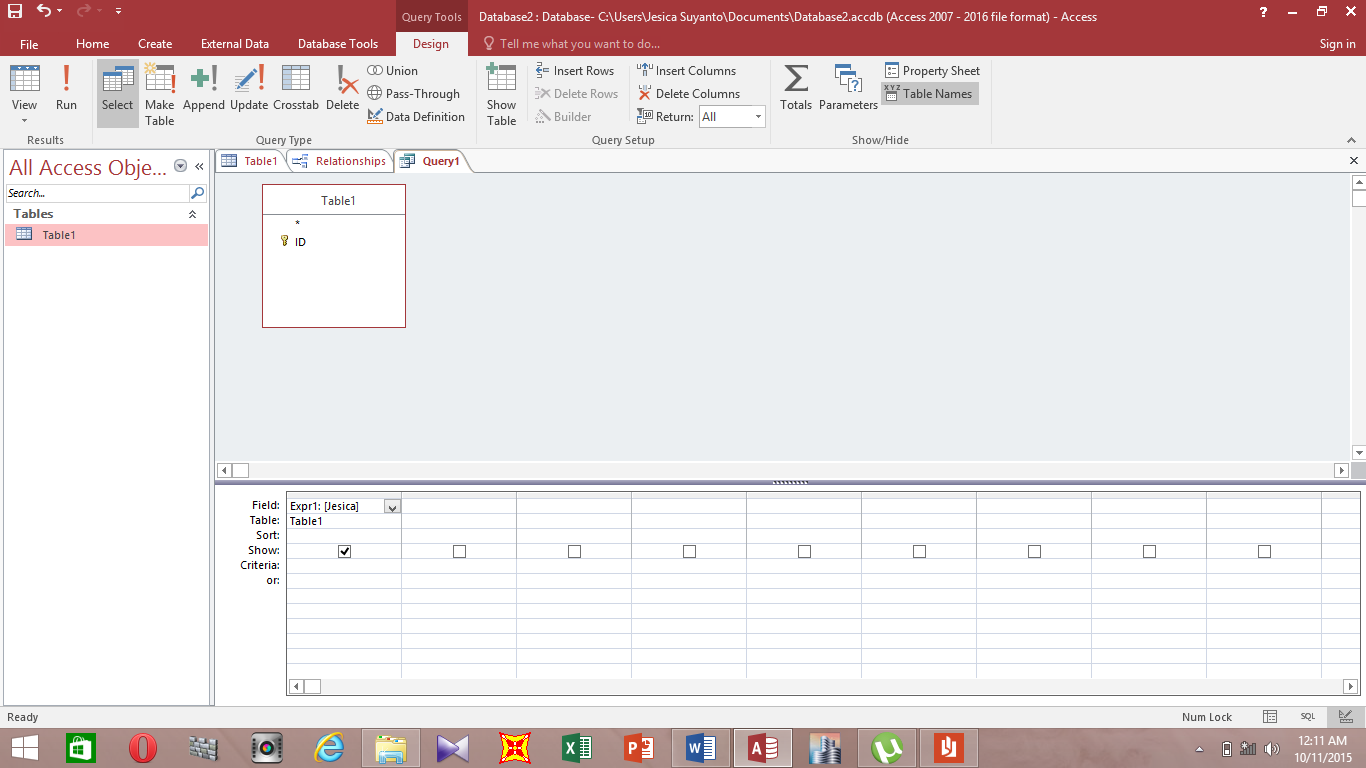Undo the last action

43,11
